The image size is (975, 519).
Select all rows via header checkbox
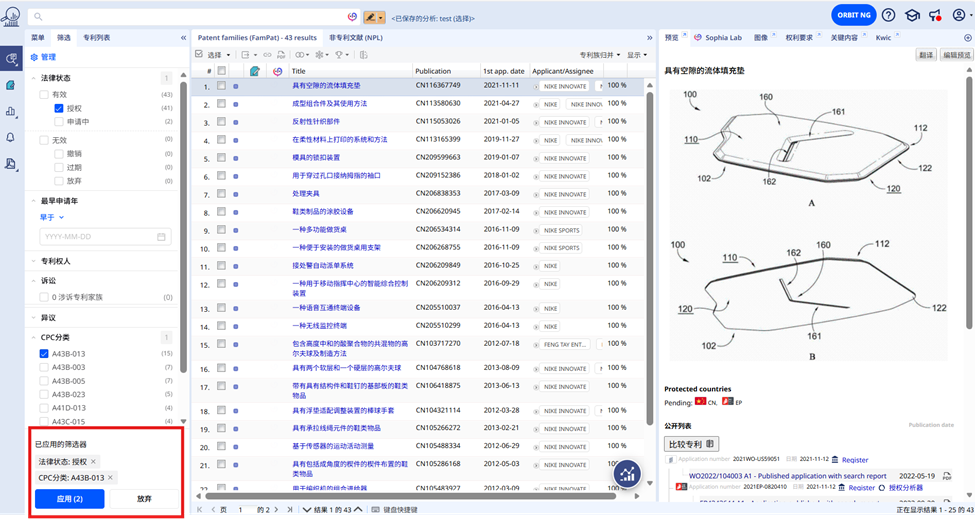click(221, 71)
